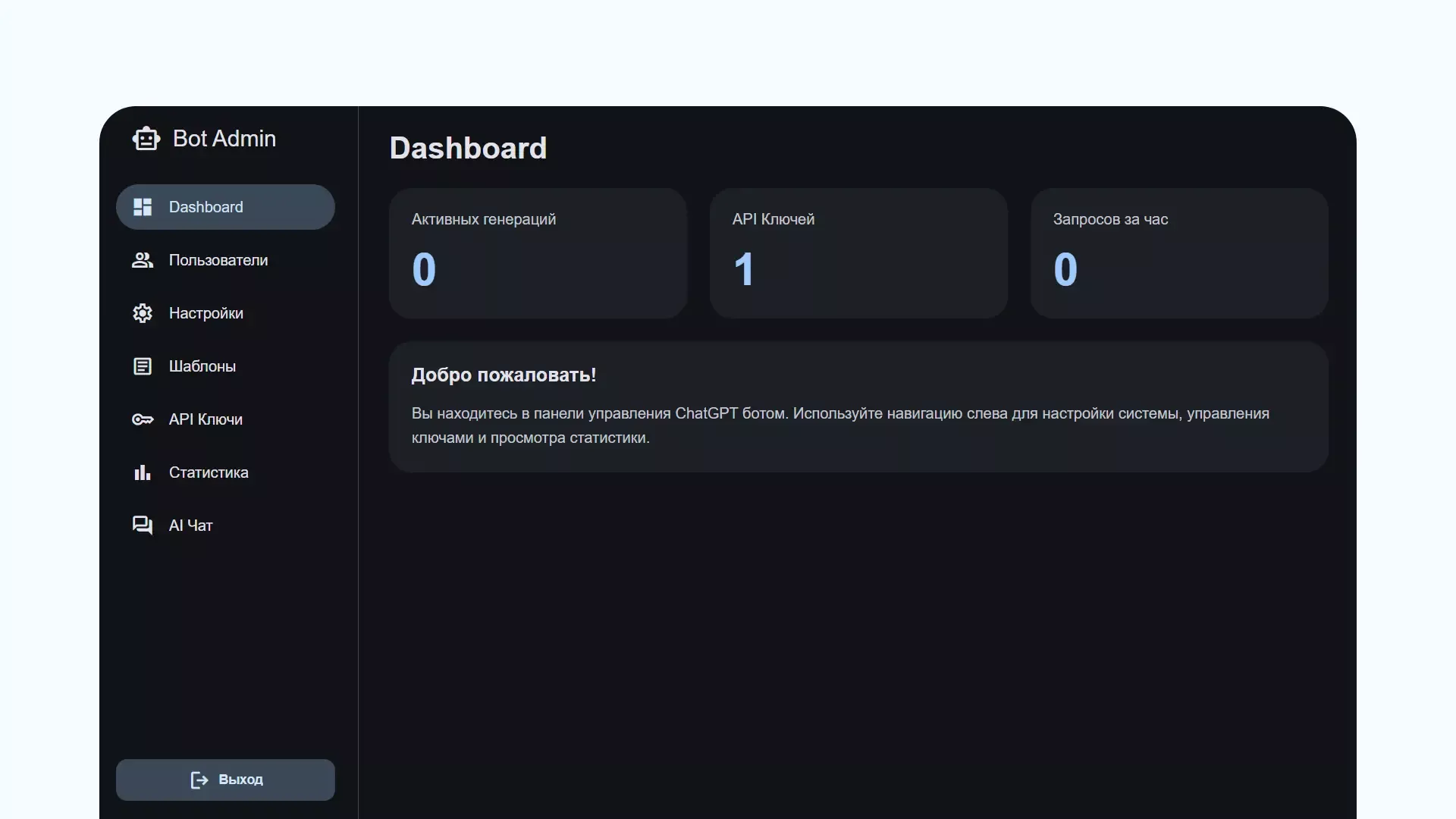Click the Шаблоны document icon
1456x819 pixels.
click(143, 366)
